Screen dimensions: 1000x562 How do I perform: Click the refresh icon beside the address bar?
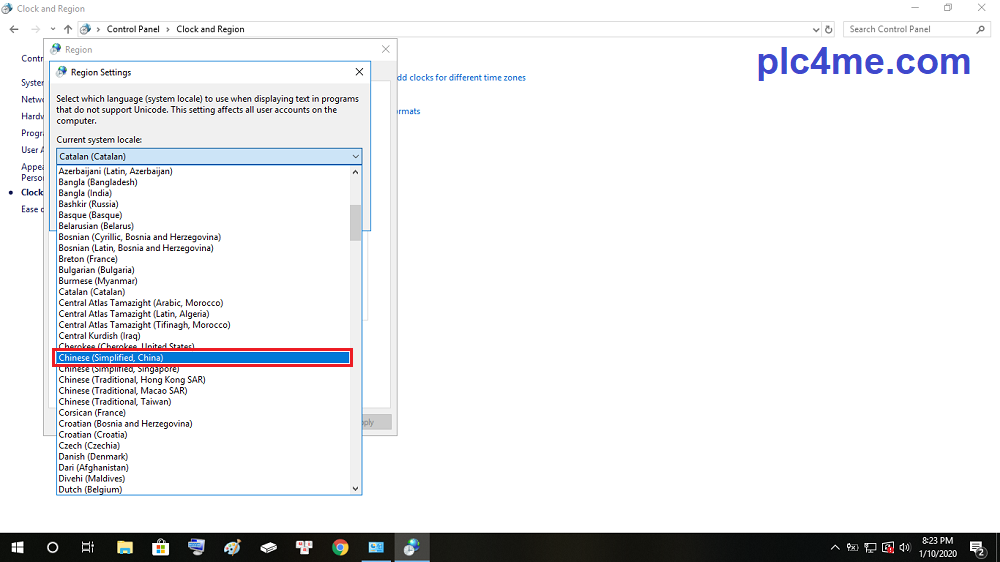click(x=827, y=29)
